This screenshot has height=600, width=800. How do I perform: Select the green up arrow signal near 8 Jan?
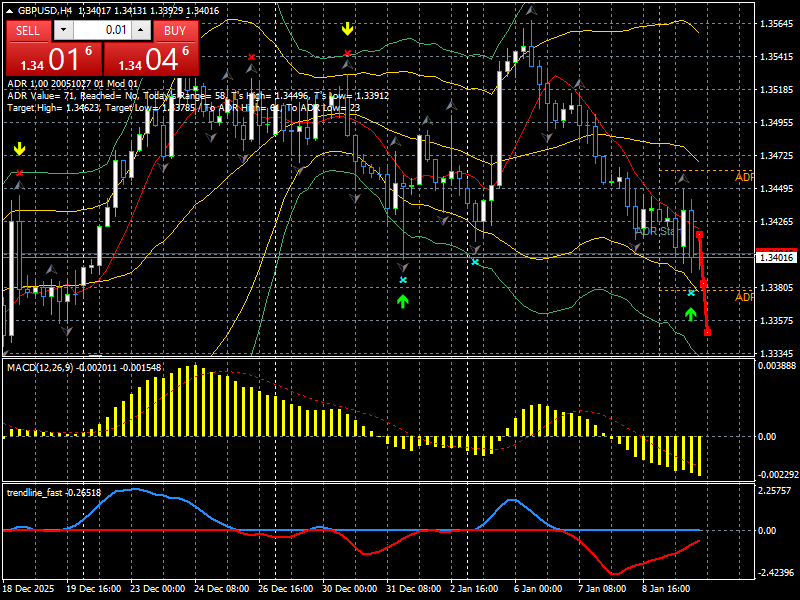691,314
